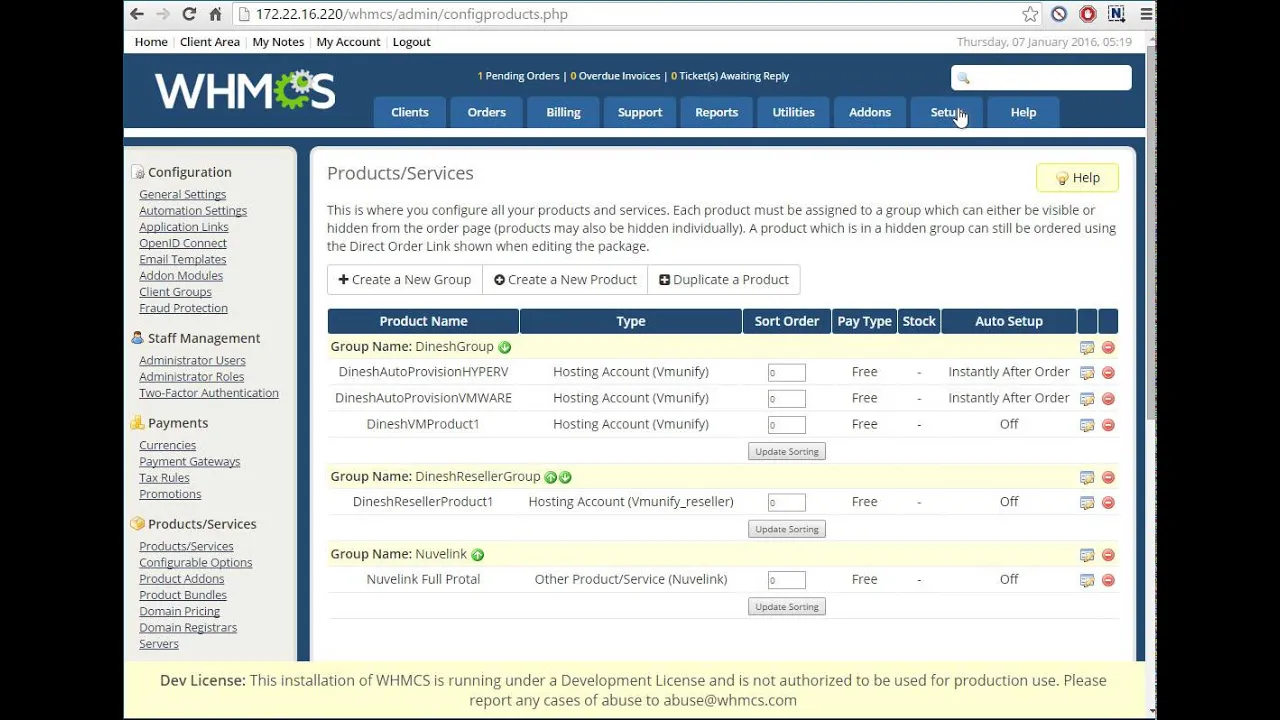Open Payment Gateways link
This screenshot has height=720, width=1280.
pyautogui.click(x=190, y=462)
